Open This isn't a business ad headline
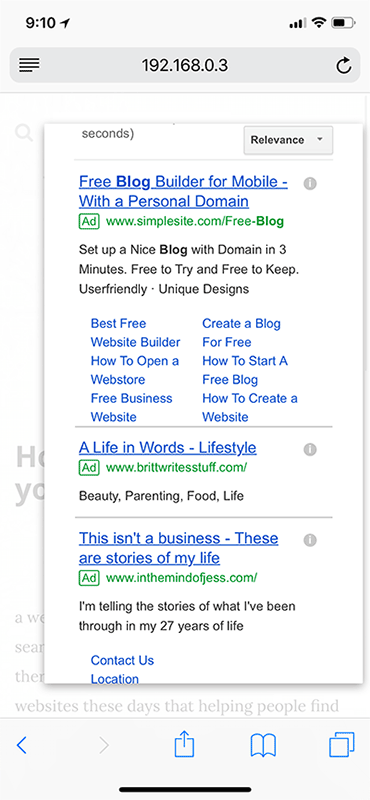 [179, 548]
